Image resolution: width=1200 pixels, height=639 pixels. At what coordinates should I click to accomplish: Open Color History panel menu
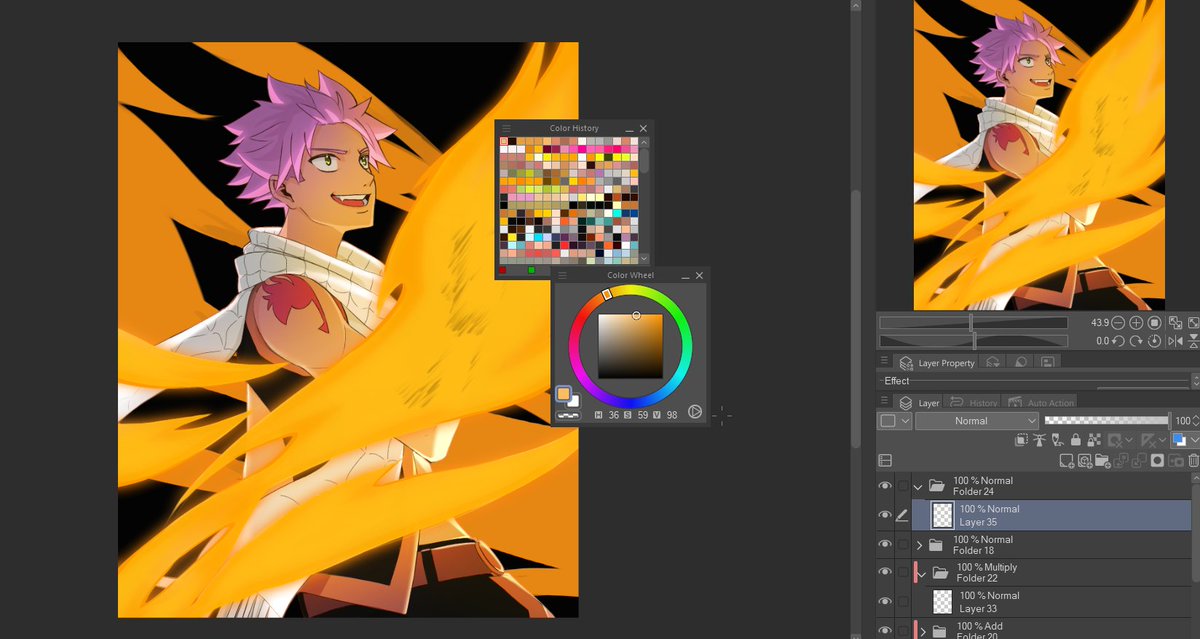pos(506,128)
